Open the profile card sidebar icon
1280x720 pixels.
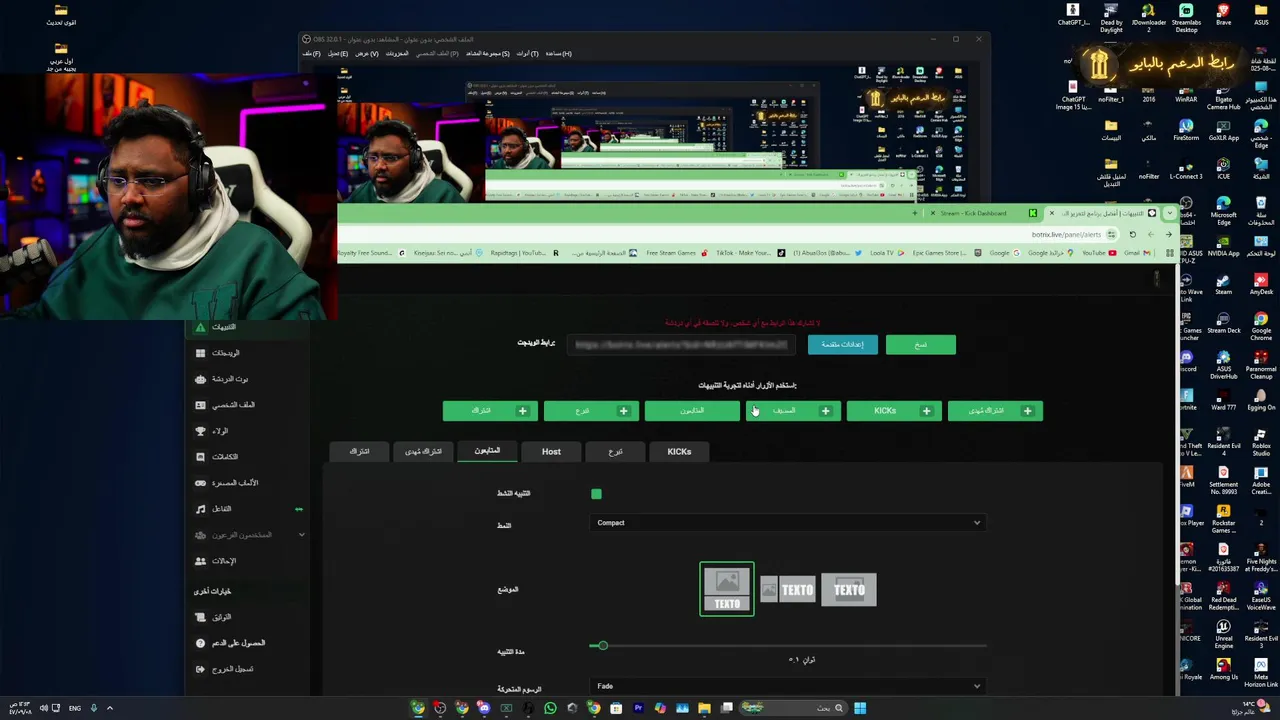click(201, 405)
